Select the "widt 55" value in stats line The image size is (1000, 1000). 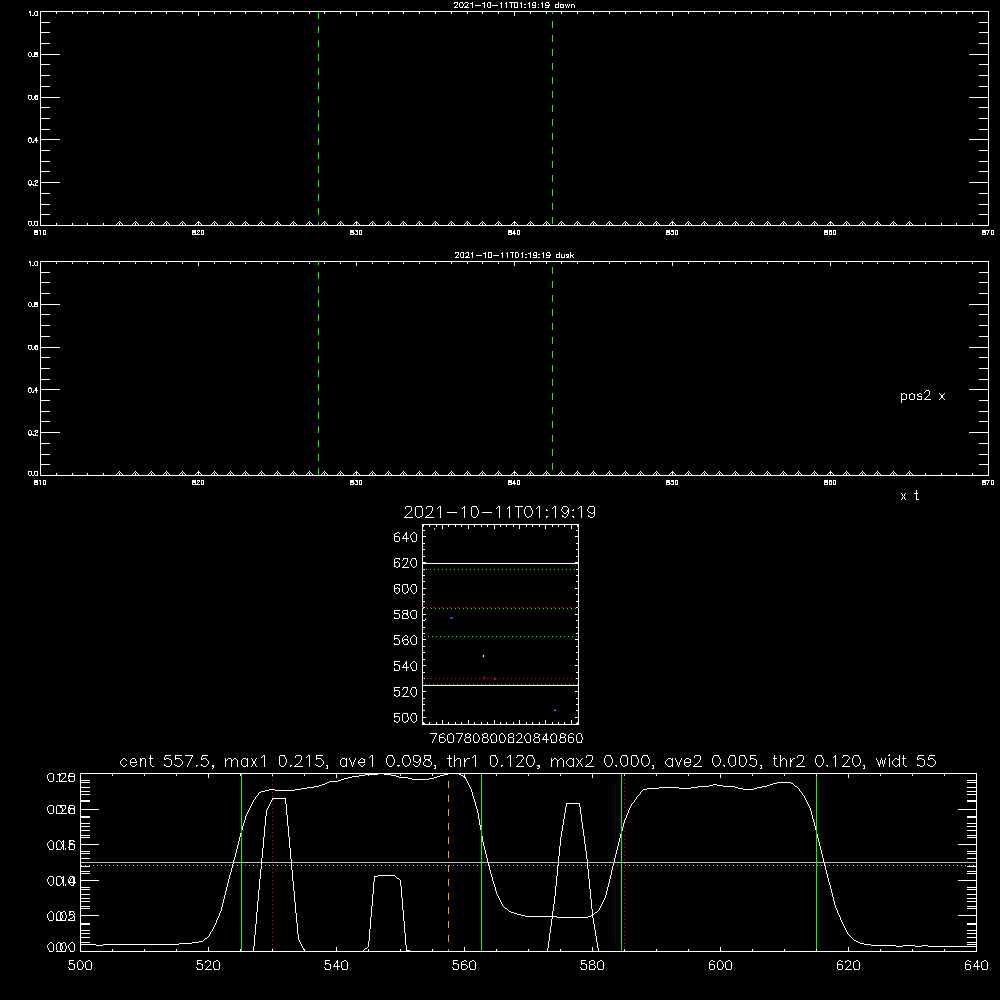coord(906,761)
